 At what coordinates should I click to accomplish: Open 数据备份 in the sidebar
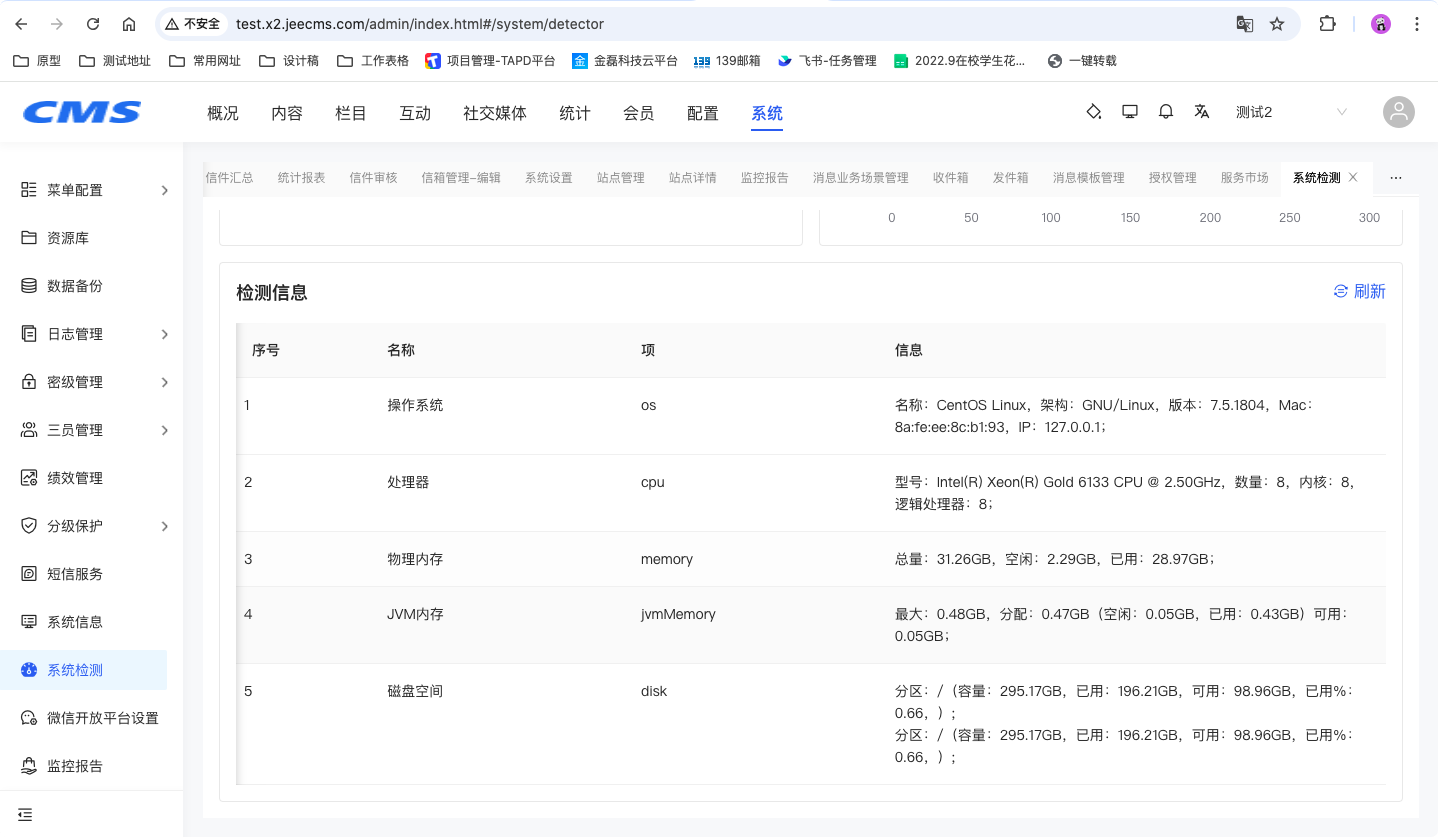click(75, 286)
